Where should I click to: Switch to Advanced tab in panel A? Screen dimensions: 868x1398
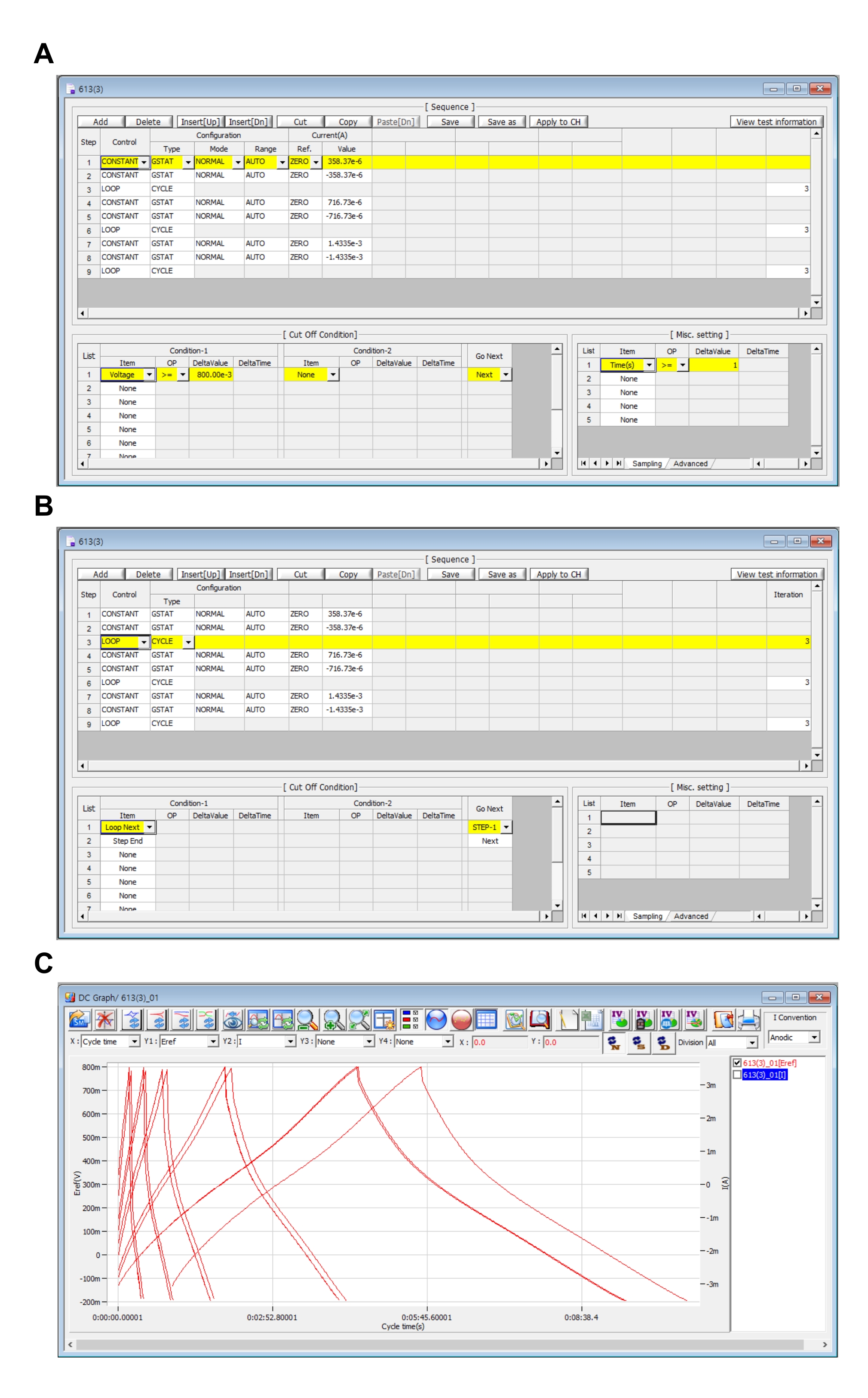click(690, 464)
